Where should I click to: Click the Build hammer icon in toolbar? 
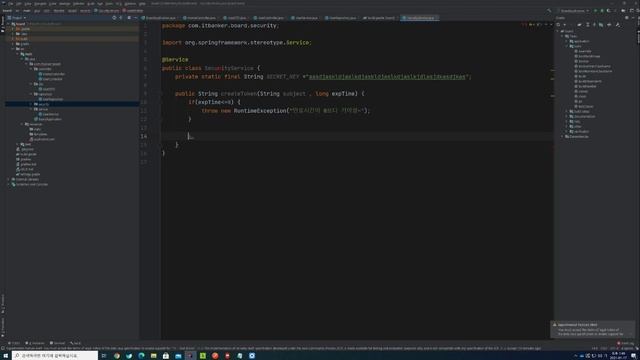tap(549, 11)
